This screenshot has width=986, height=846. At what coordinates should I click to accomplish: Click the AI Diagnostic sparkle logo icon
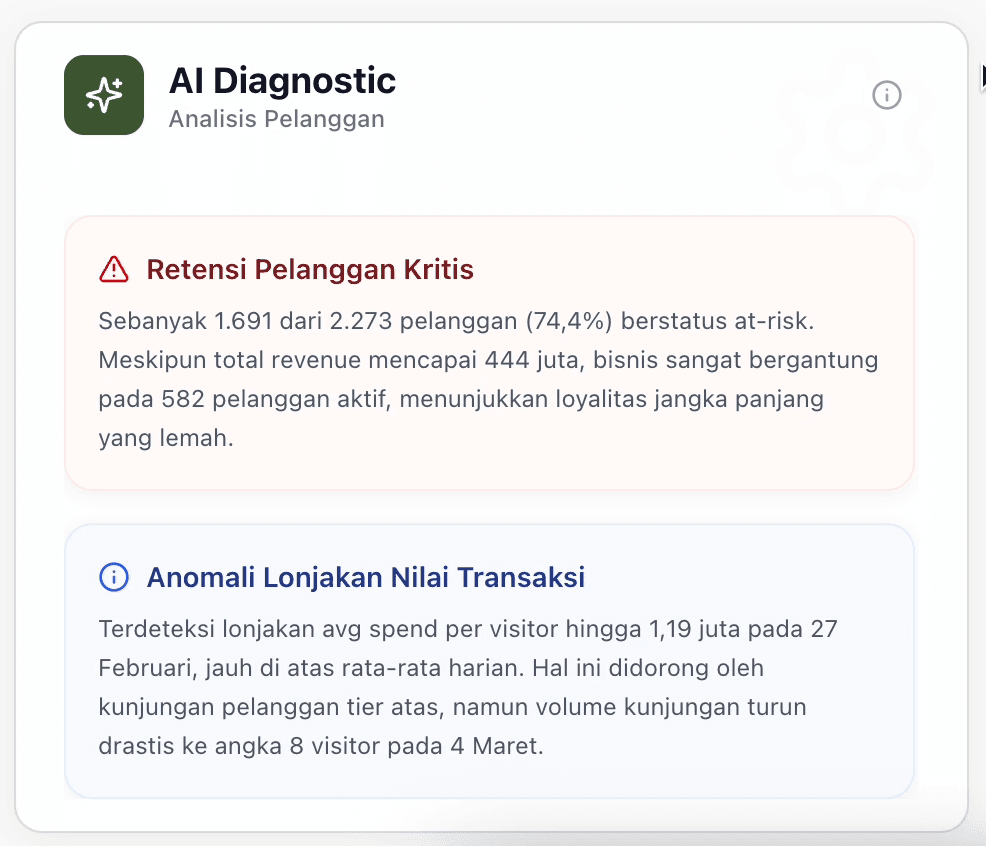point(104,95)
